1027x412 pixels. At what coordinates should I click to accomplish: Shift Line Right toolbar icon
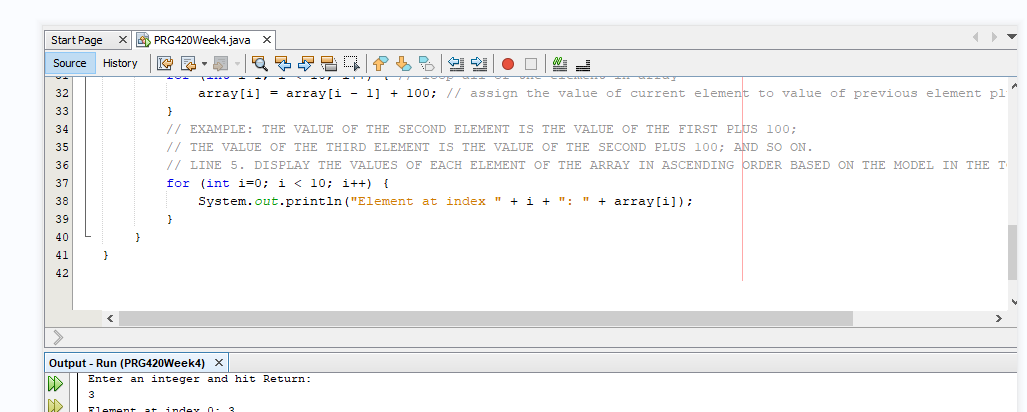[x=479, y=64]
